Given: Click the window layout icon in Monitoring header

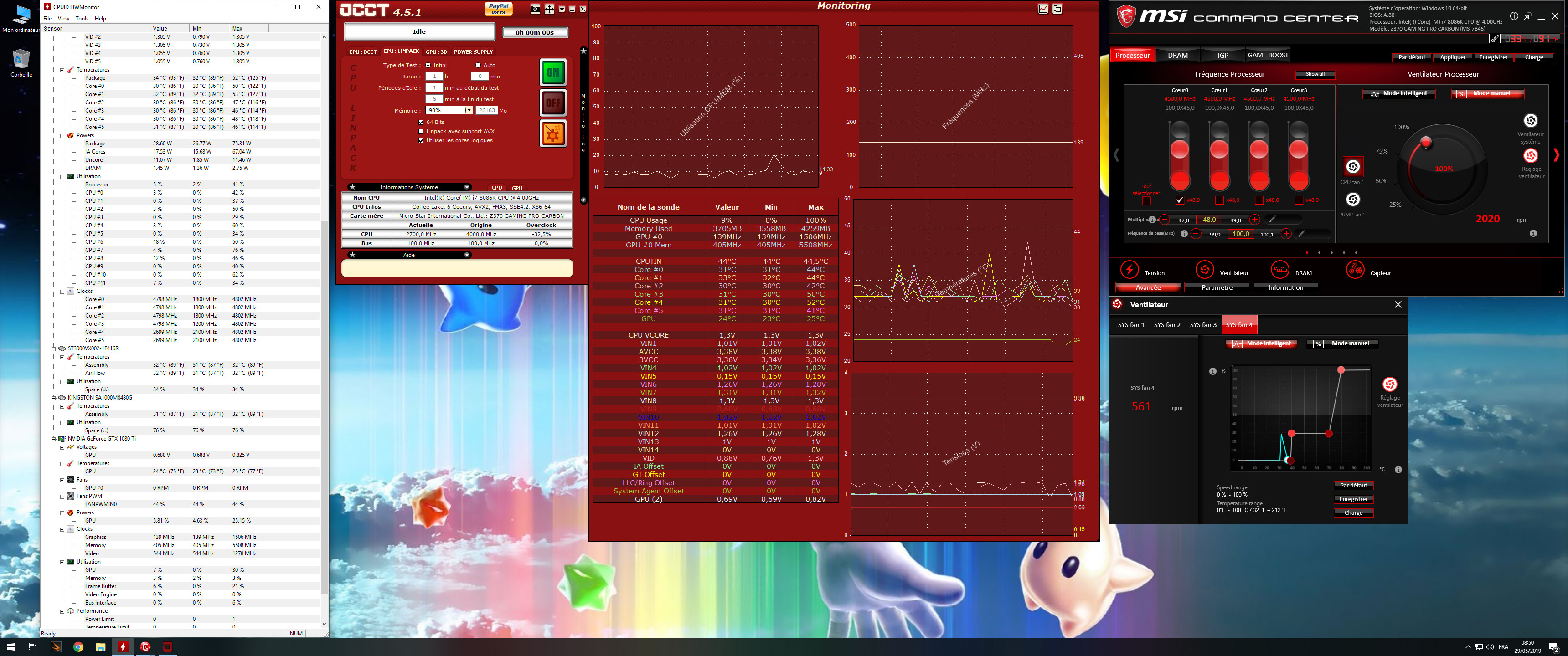Looking at the screenshot, I should tap(1057, 9).
